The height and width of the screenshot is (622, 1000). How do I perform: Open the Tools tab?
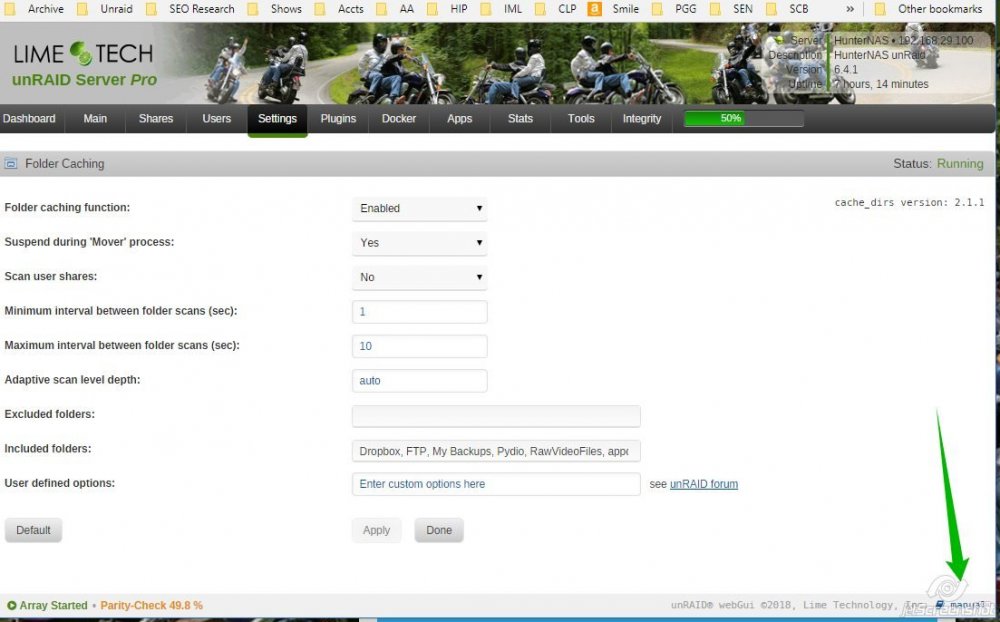(x=581, y=119)
